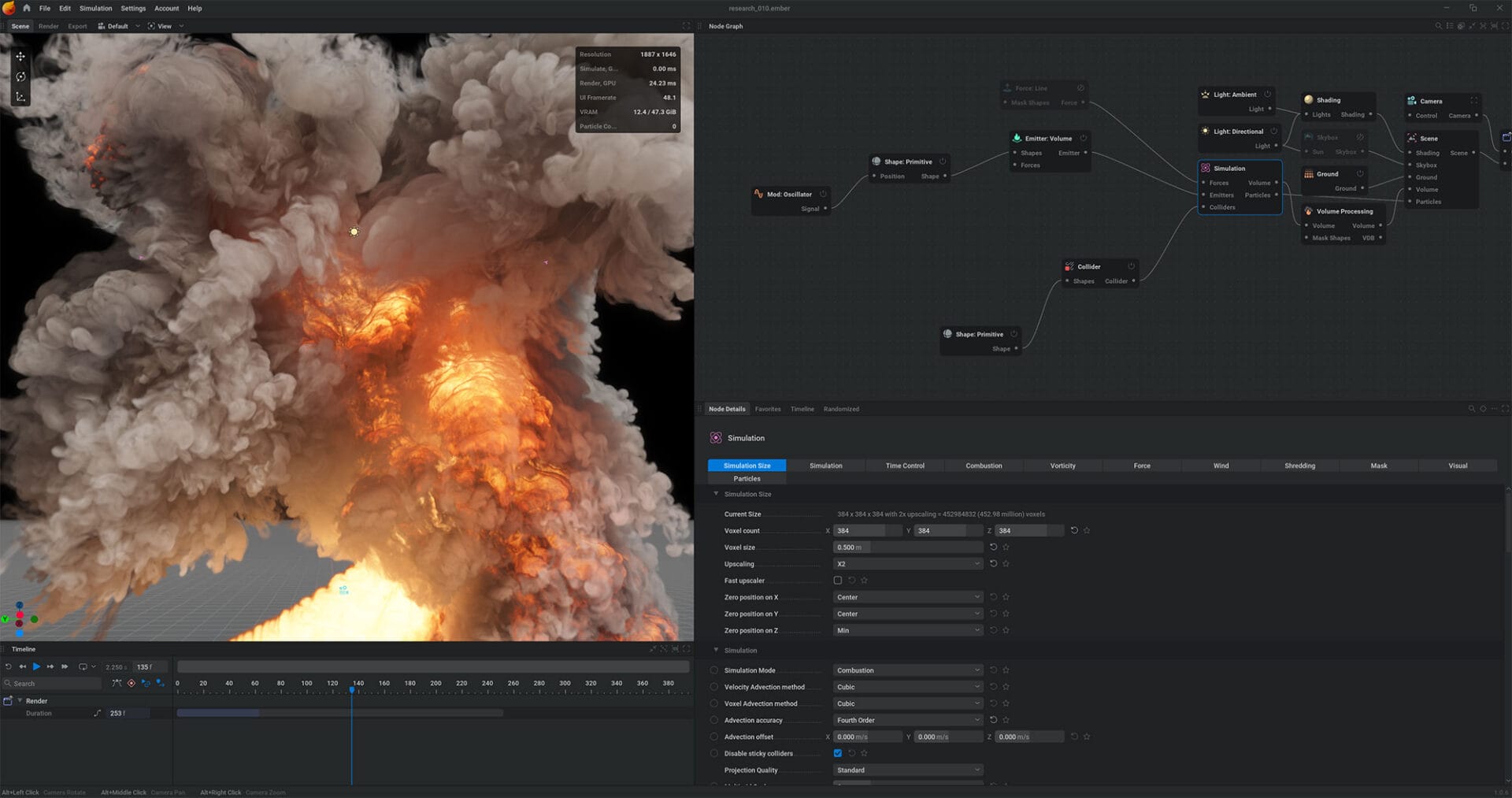Screen dimensions: 1512x798
Task: Toggle power on Light: Directional node
Action: click(x=1273, y=131)
